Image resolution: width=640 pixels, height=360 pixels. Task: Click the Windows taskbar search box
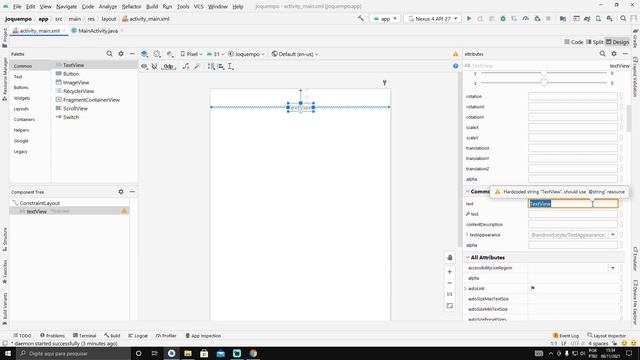click(73, 353)
